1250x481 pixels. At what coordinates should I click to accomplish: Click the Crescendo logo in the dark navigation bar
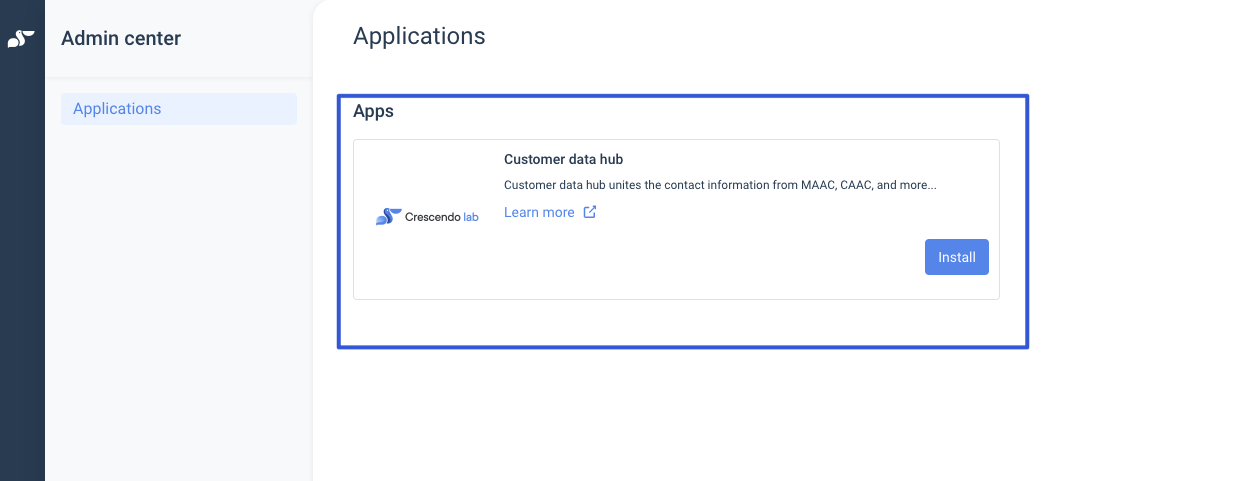pos(21,39)
